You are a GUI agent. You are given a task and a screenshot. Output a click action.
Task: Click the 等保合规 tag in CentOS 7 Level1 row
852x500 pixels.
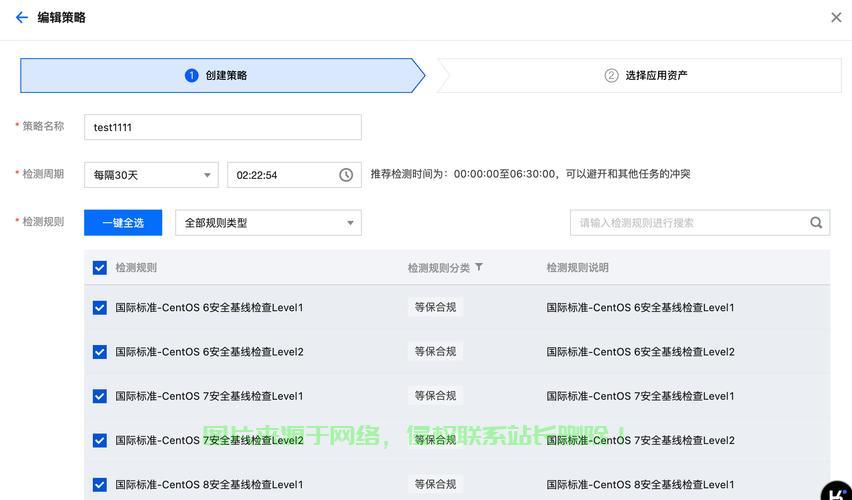click(x=435, y=396)
